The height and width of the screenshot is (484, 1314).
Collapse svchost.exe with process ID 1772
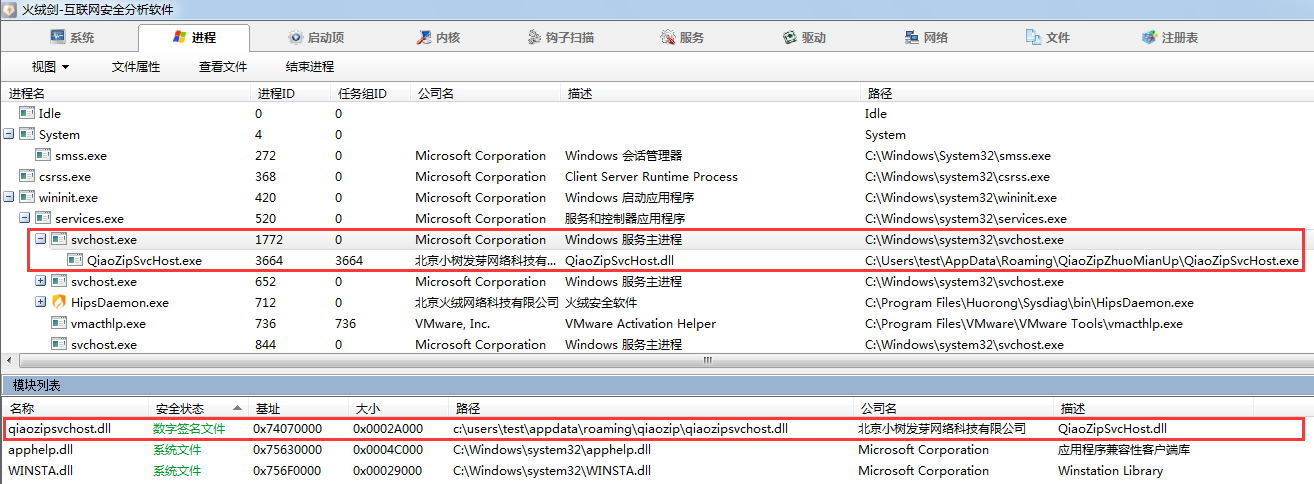(41, 239)
